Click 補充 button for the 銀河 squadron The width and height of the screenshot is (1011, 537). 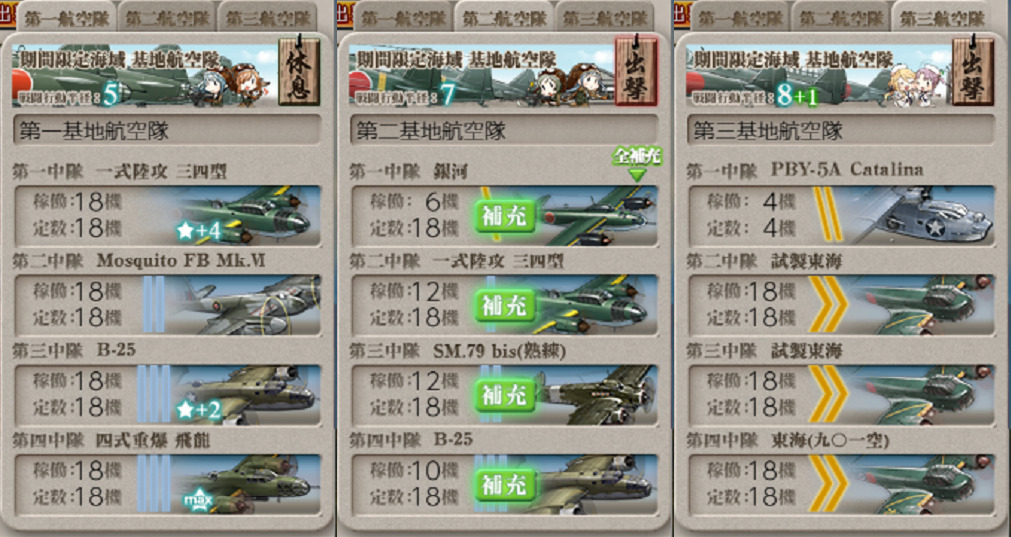505,216
